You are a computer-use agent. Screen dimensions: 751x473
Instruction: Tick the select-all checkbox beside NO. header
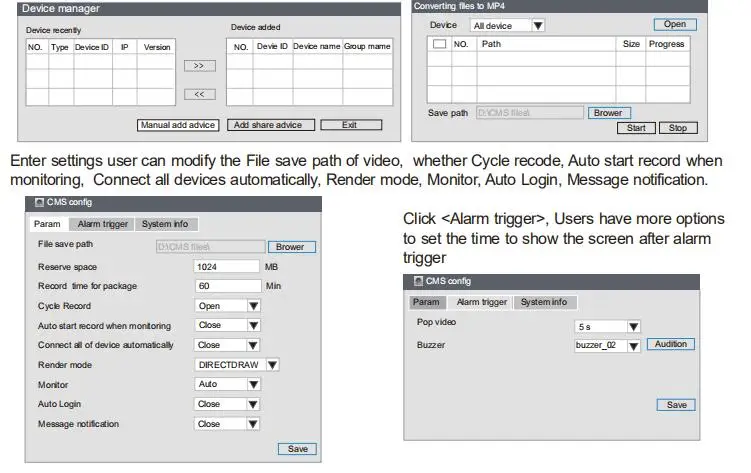pos(439,44)
